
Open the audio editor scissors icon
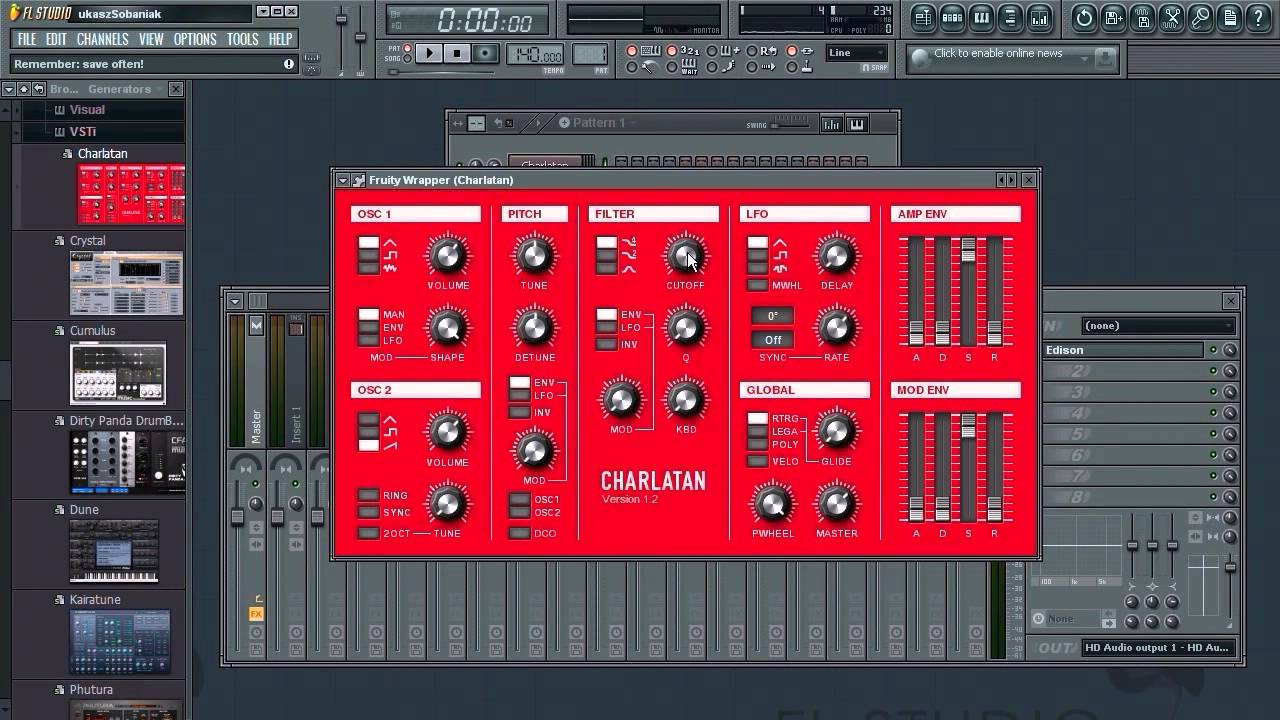[1171, 17]
